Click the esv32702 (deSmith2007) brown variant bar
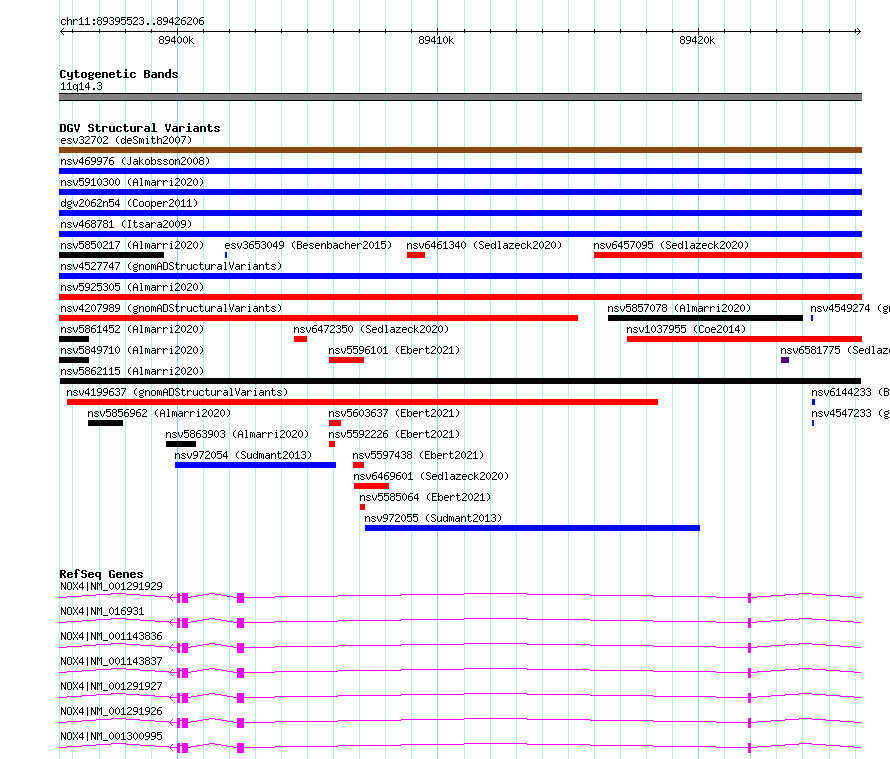 [460, 150]
